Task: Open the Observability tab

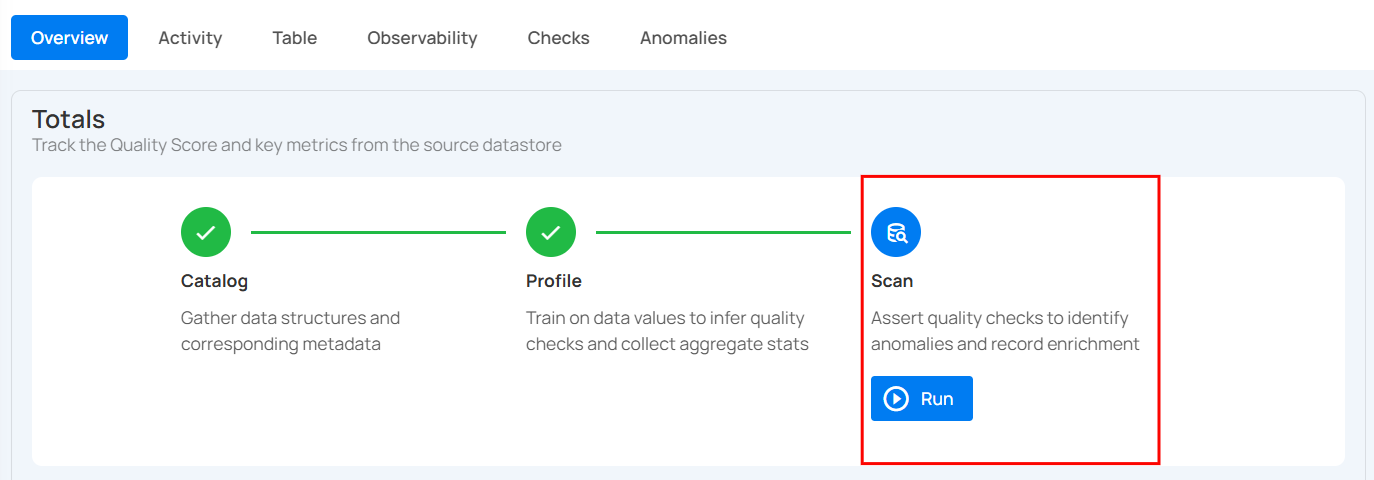Action: pyautogui.click(x=422, y=38)
